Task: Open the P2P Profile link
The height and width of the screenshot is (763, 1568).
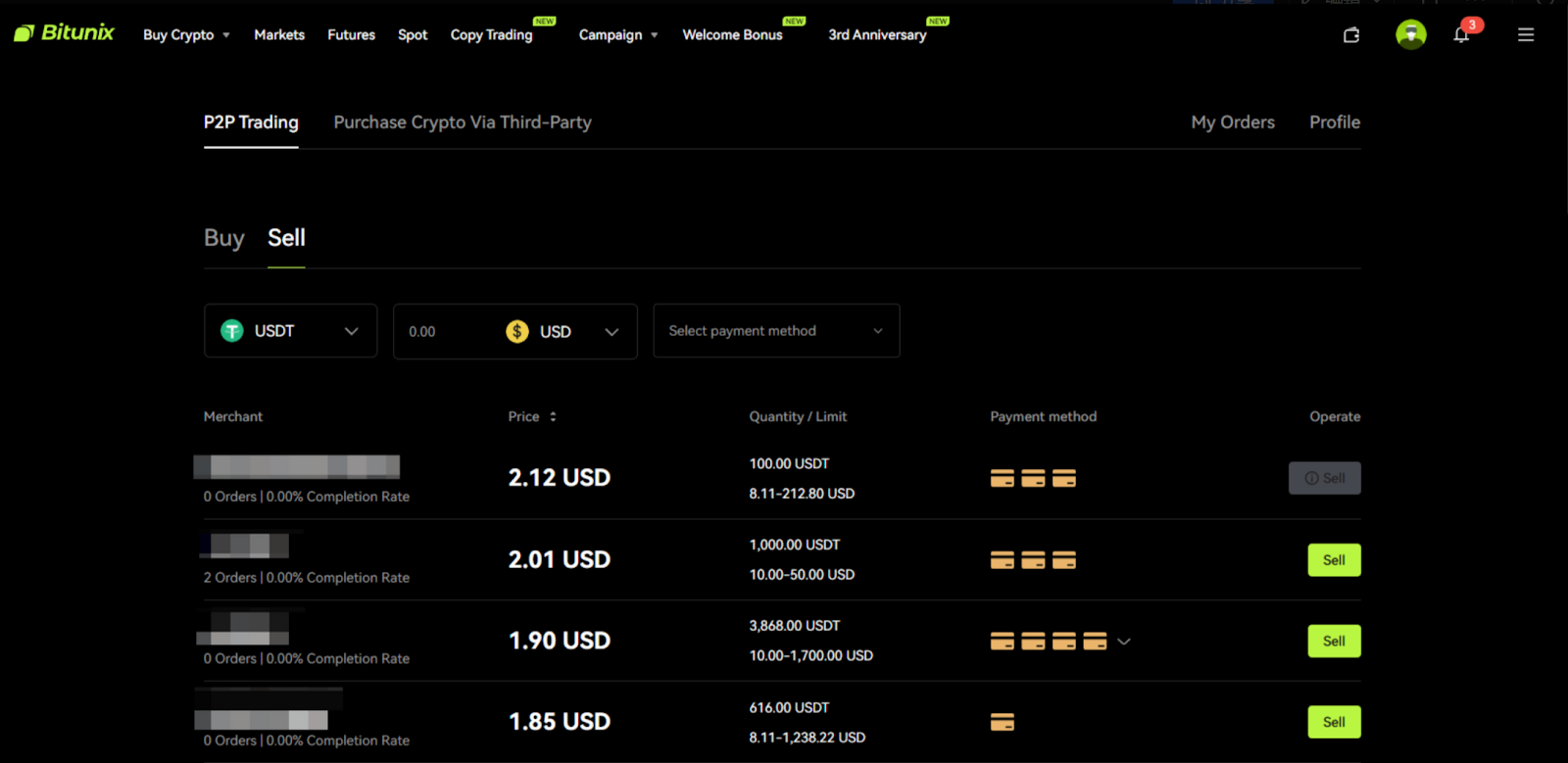Action: [1335, 122]
